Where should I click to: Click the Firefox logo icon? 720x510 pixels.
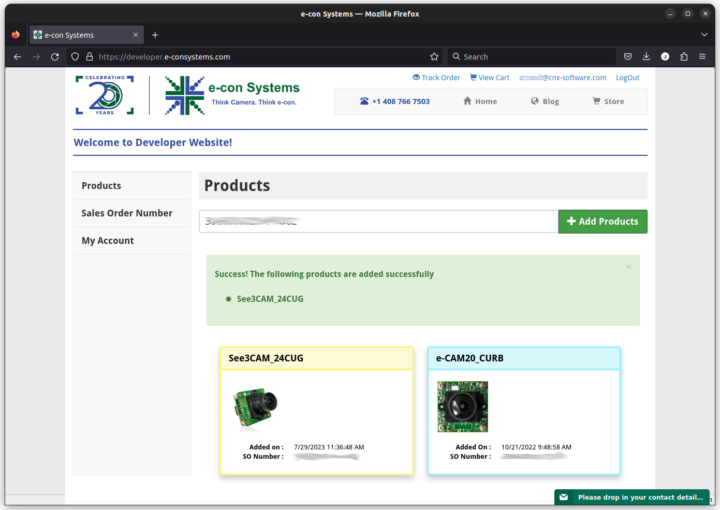point(16,35)
